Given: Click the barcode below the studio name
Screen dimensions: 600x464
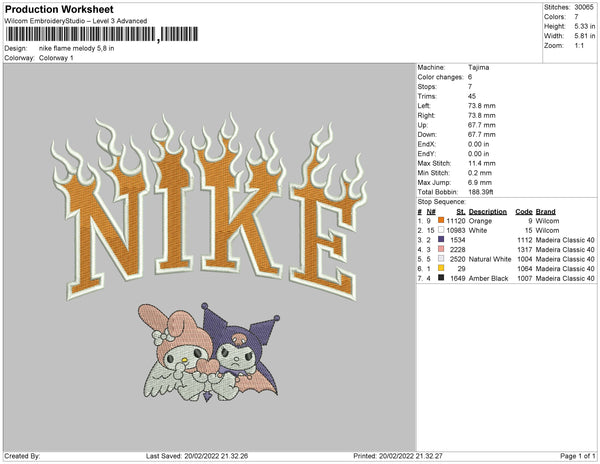Looking at the screenshot, I should (102, 34).
